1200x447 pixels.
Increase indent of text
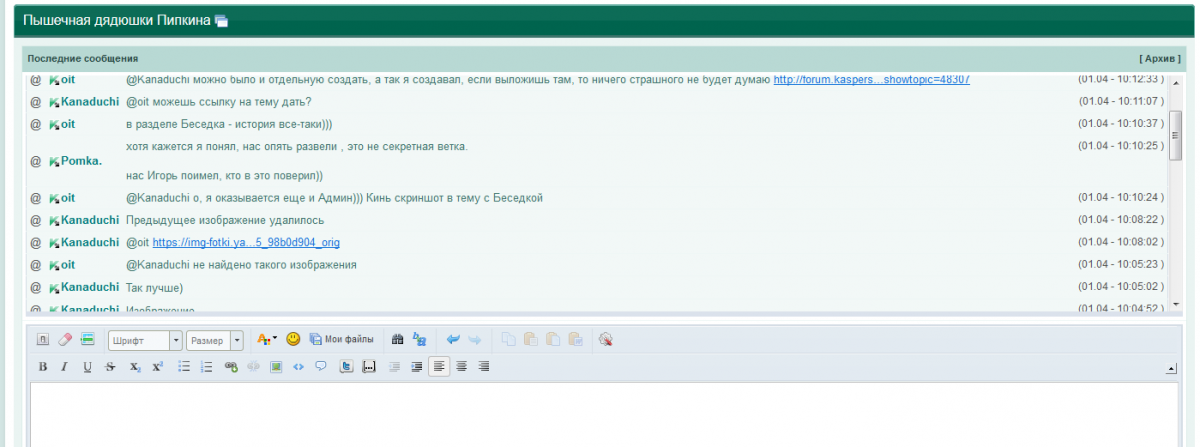pos(416,367)
